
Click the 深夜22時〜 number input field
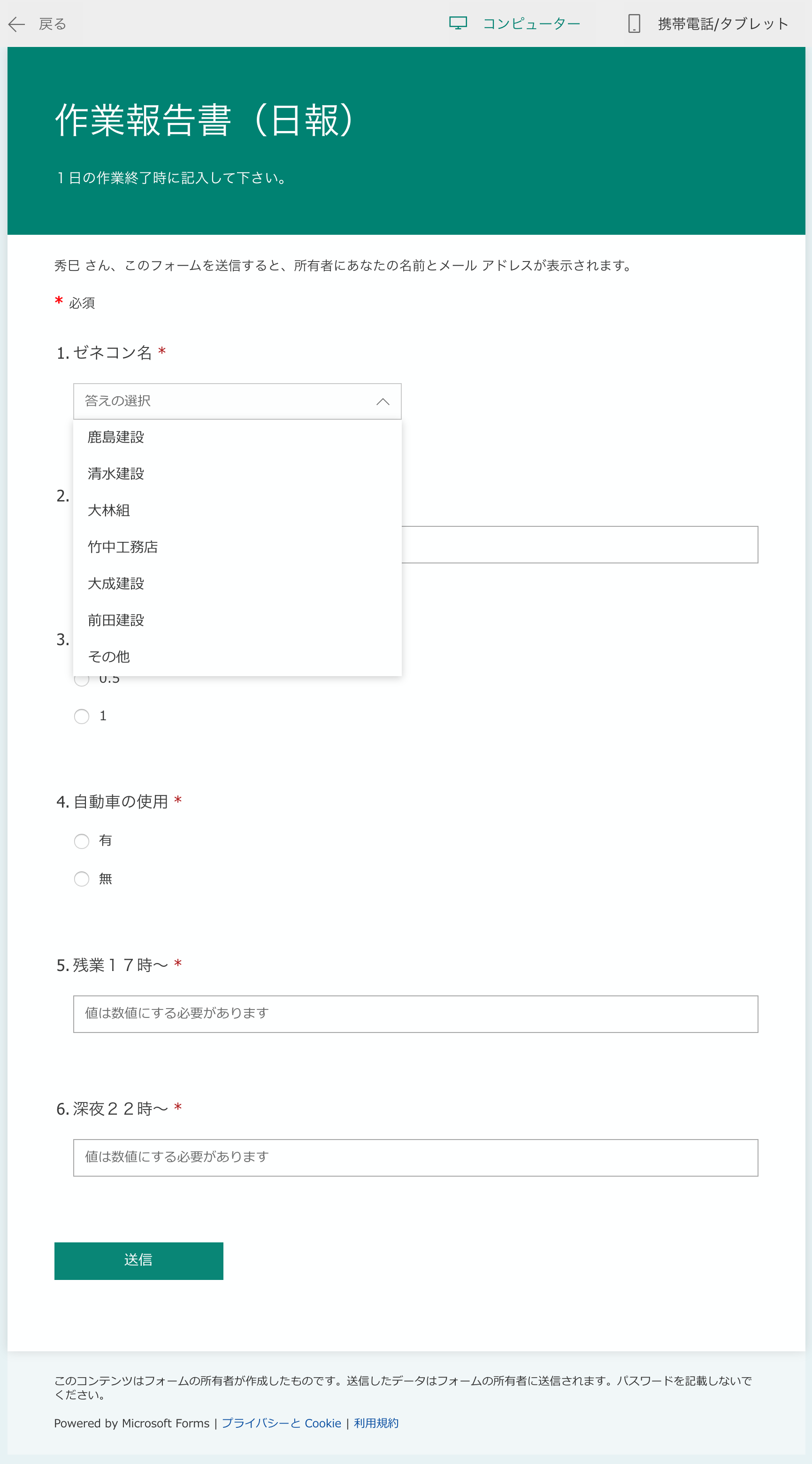pyautogui.click(x=415, y=1158)
